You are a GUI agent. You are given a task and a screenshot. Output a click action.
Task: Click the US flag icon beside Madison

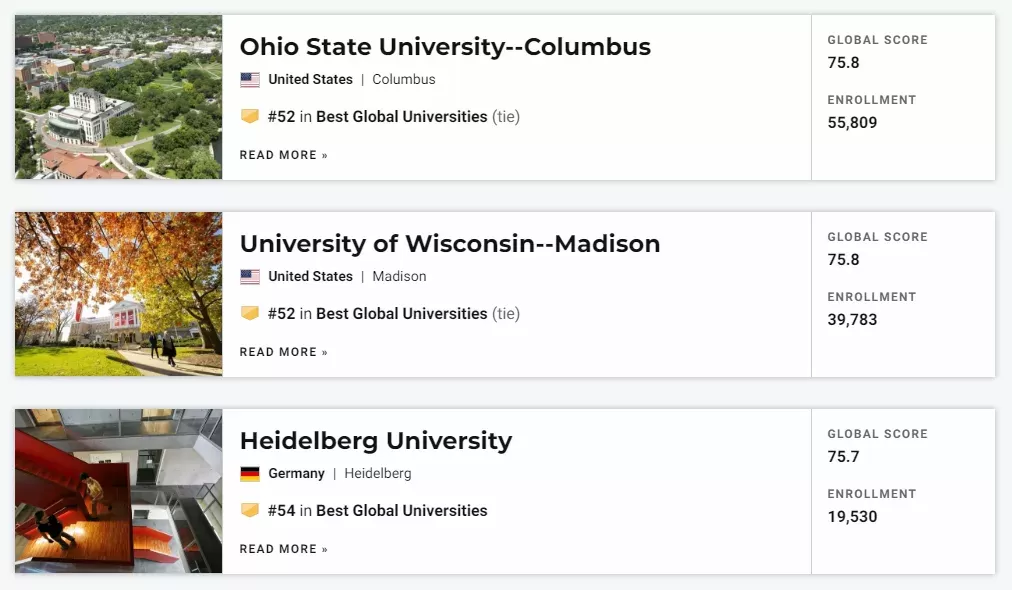tap(250, 276)
